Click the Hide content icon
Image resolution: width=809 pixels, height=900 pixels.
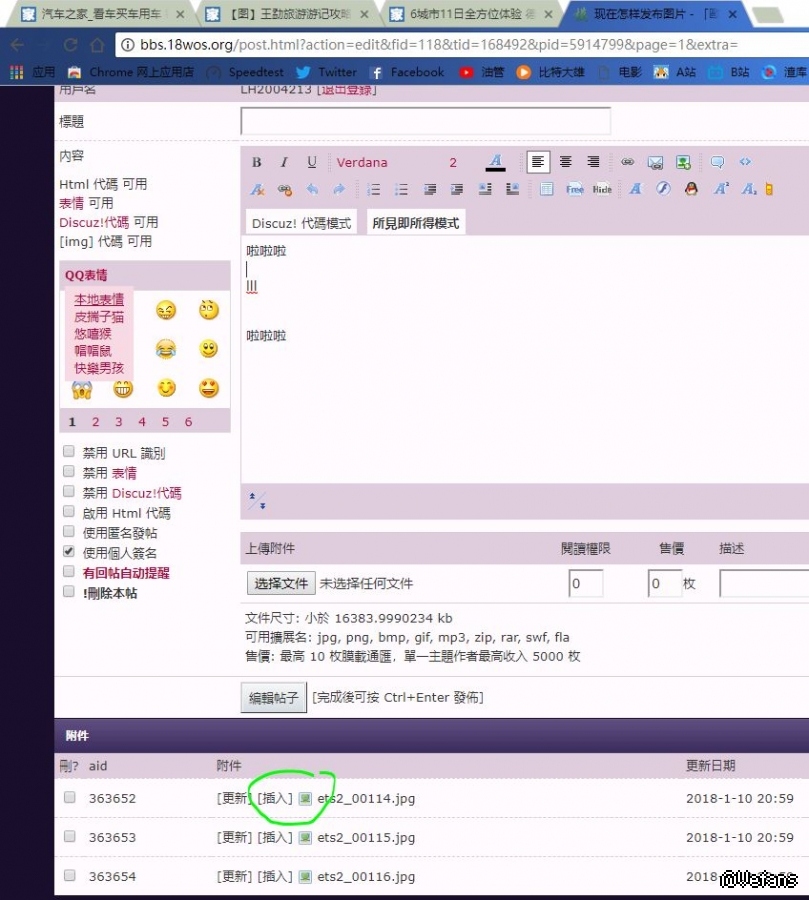click(602, 189)
